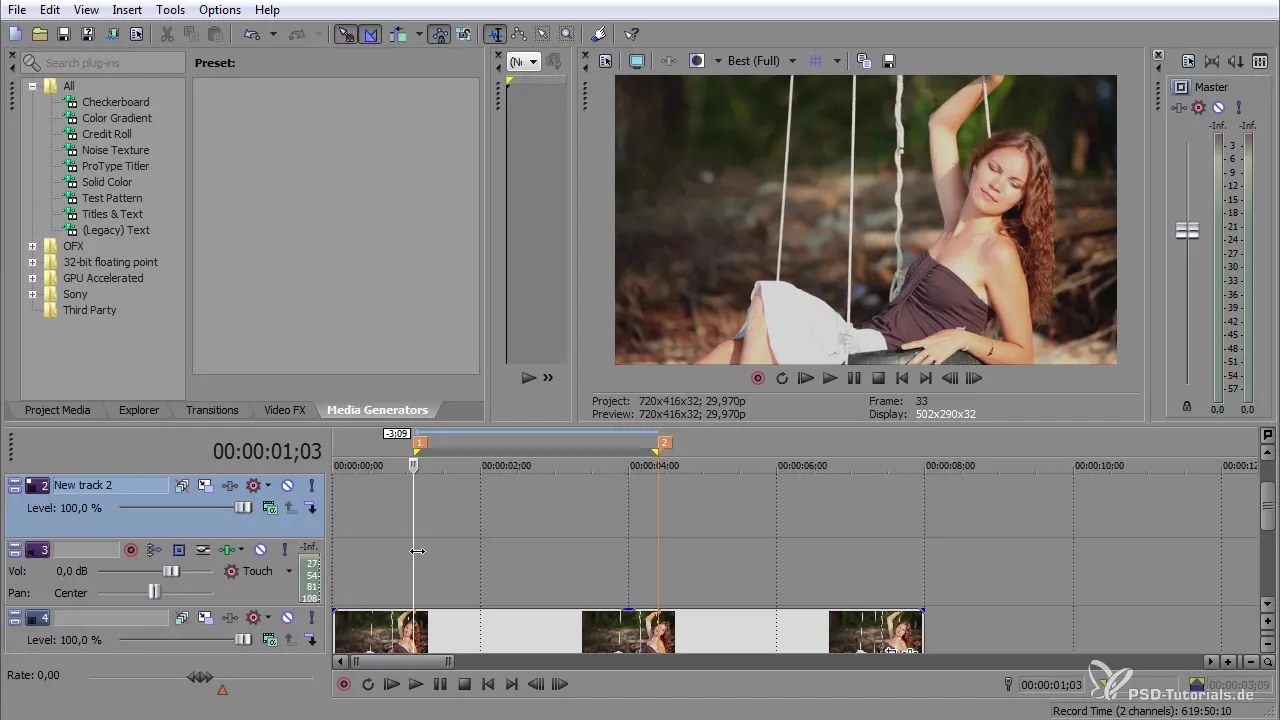This screenshot has height=720, width=1280.
Task: Click the Open project folder icon
Action: pyautogui.click(x=40, y=34)
